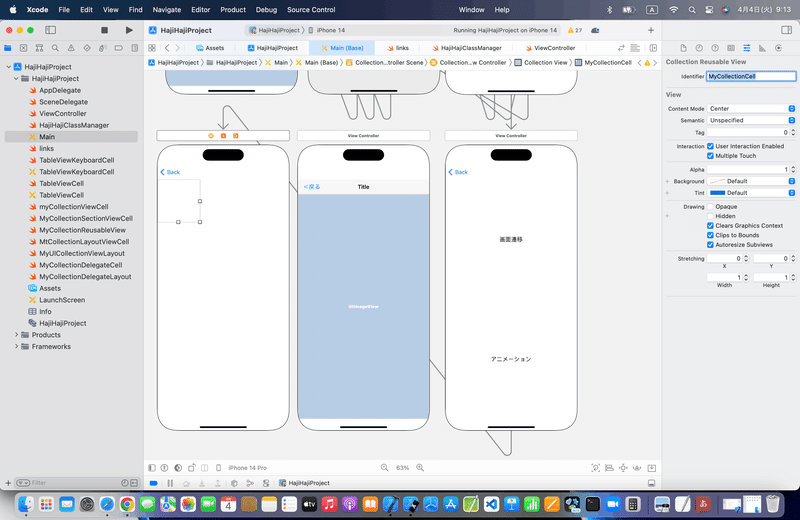Screen dimensions: 800x520
Task: Show the Size inspector ruler icon
Action: [762, 48]
